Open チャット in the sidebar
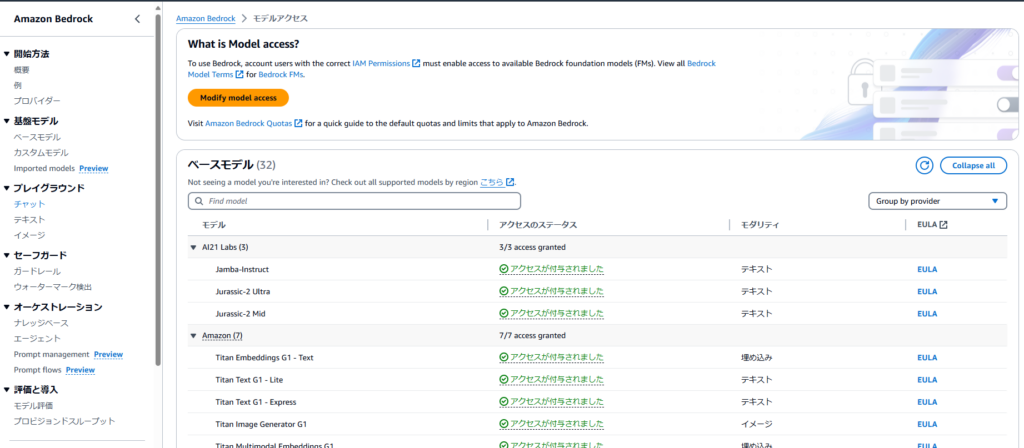1024x448 pixels. (x=29, y=204)
